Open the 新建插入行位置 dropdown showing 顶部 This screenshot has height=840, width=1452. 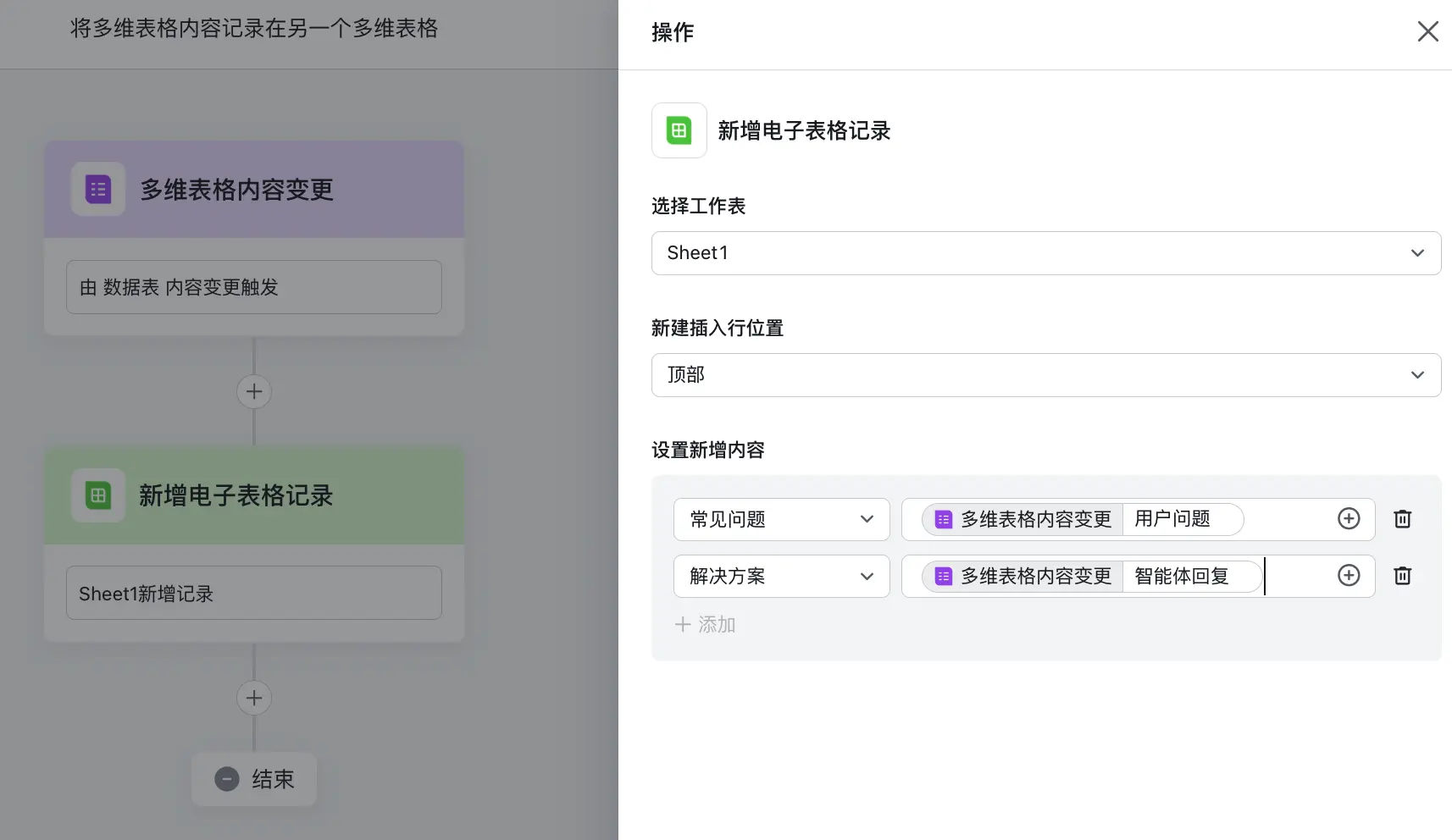1045,375
